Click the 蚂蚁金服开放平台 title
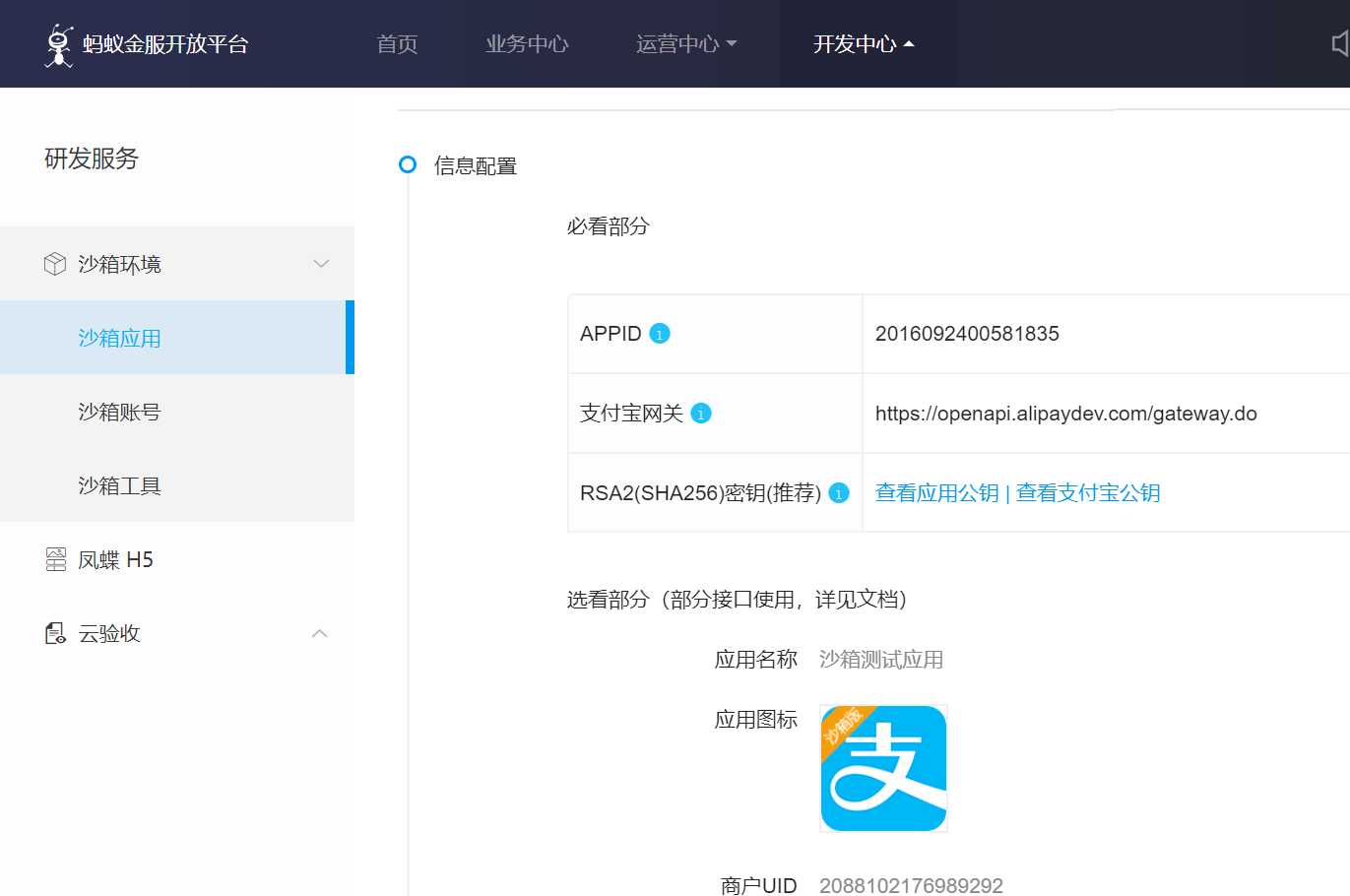This screenshot has height=896, width=1350. (165, 44)
